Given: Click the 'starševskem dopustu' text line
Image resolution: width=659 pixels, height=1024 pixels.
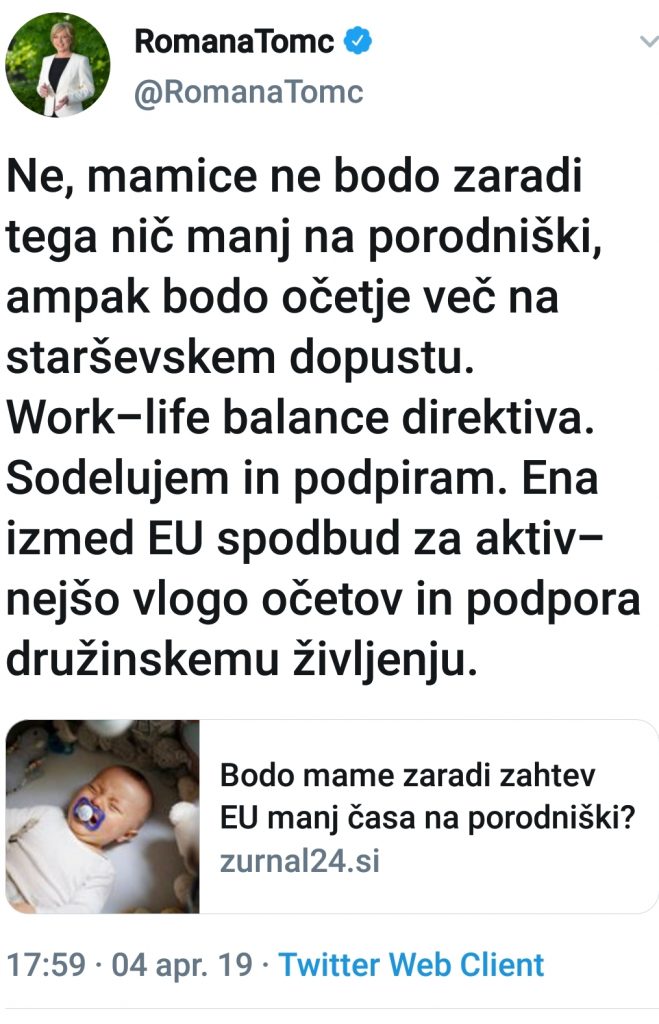Looking at the screenshot, I should [x=240, y=359].
